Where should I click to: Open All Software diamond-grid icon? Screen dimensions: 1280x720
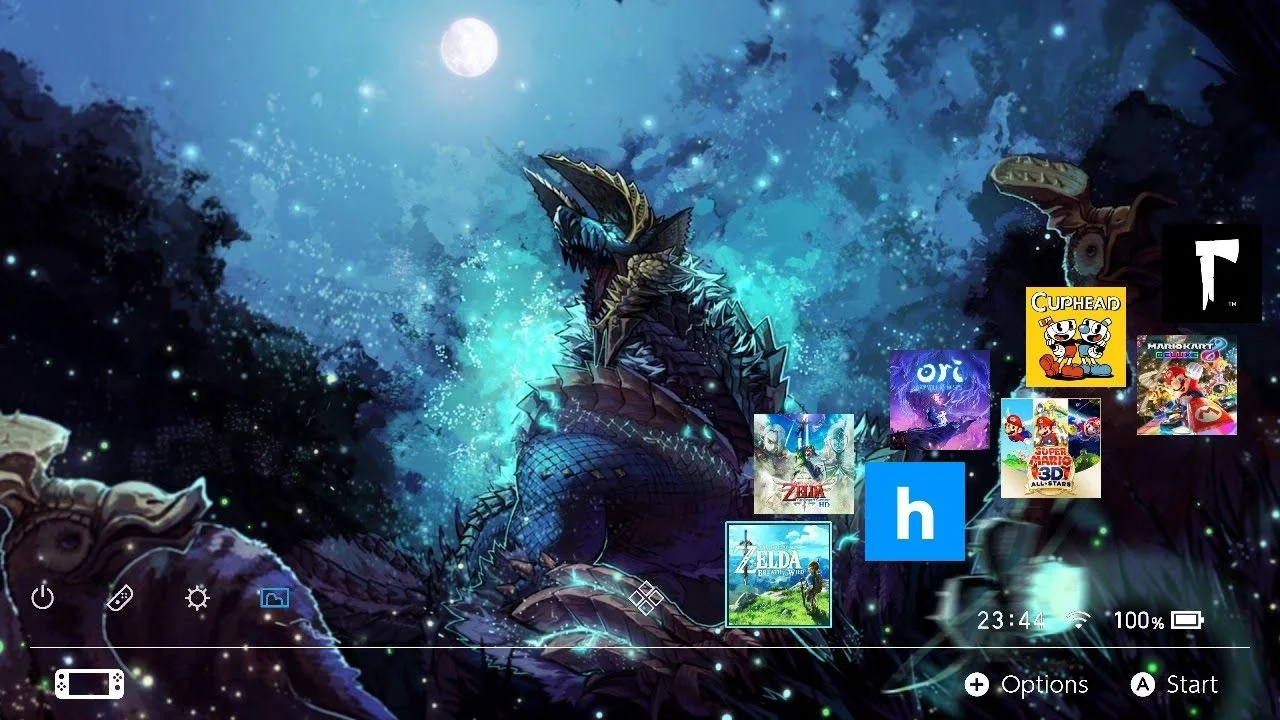(647, 599)
